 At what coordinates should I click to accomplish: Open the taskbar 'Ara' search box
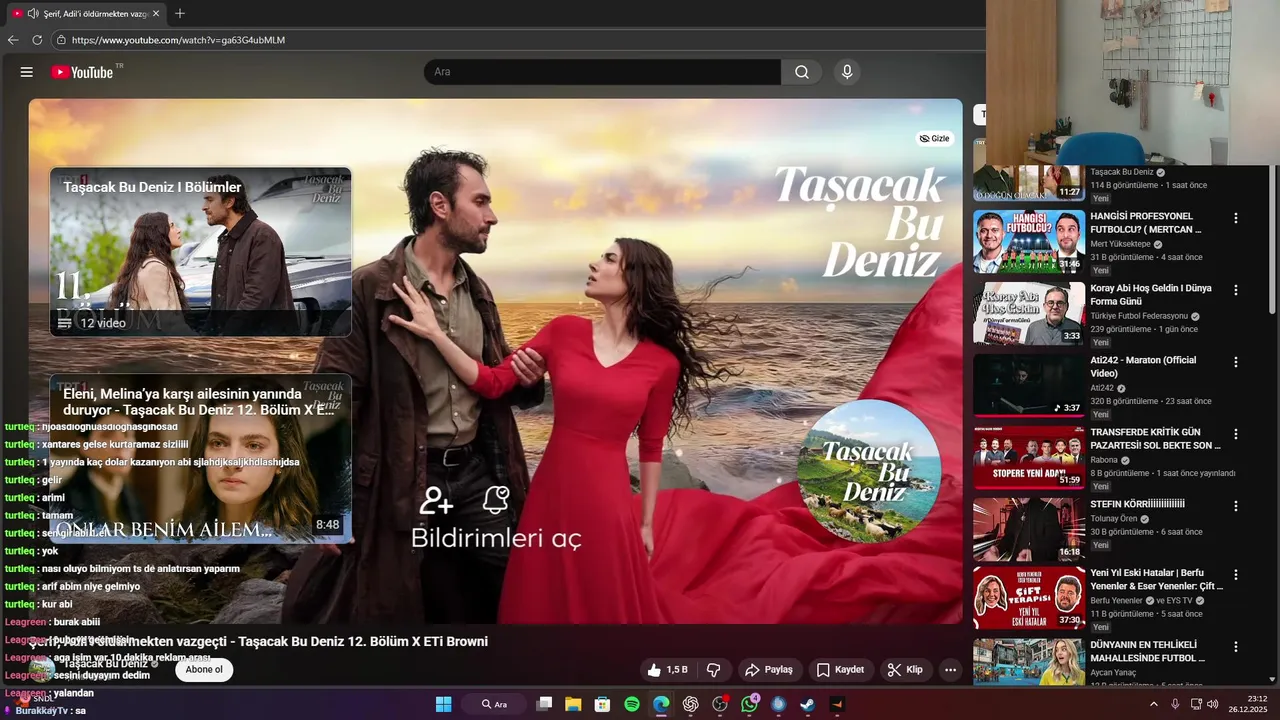click(493, 704)
